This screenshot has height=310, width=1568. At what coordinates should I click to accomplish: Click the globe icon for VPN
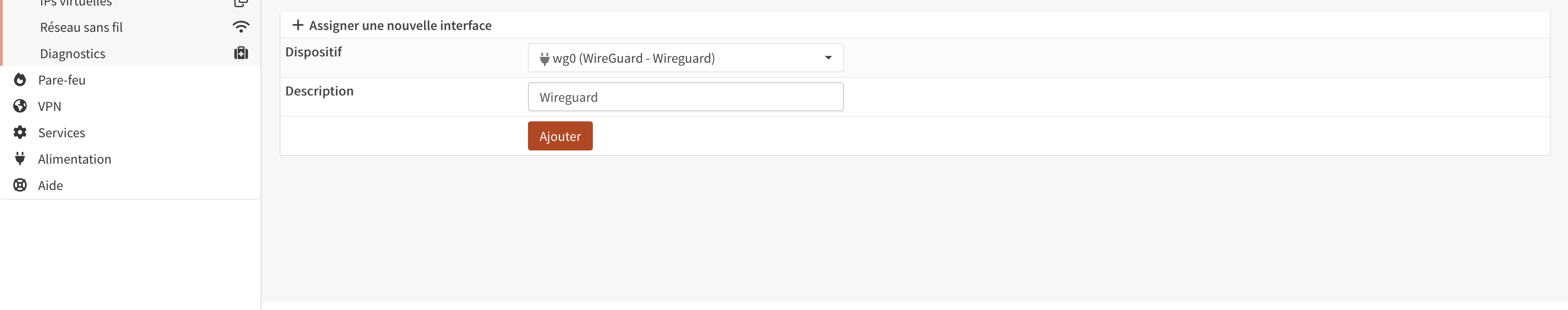[x=20, y=106]
